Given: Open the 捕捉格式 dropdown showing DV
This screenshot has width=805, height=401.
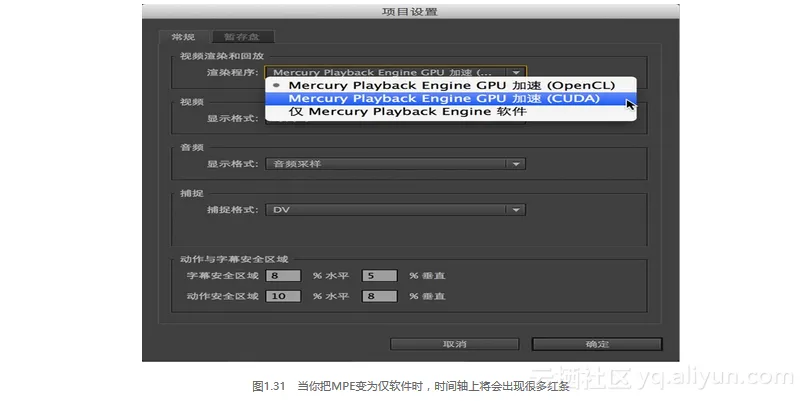Looking at the screenshot, I should [395, 209].
